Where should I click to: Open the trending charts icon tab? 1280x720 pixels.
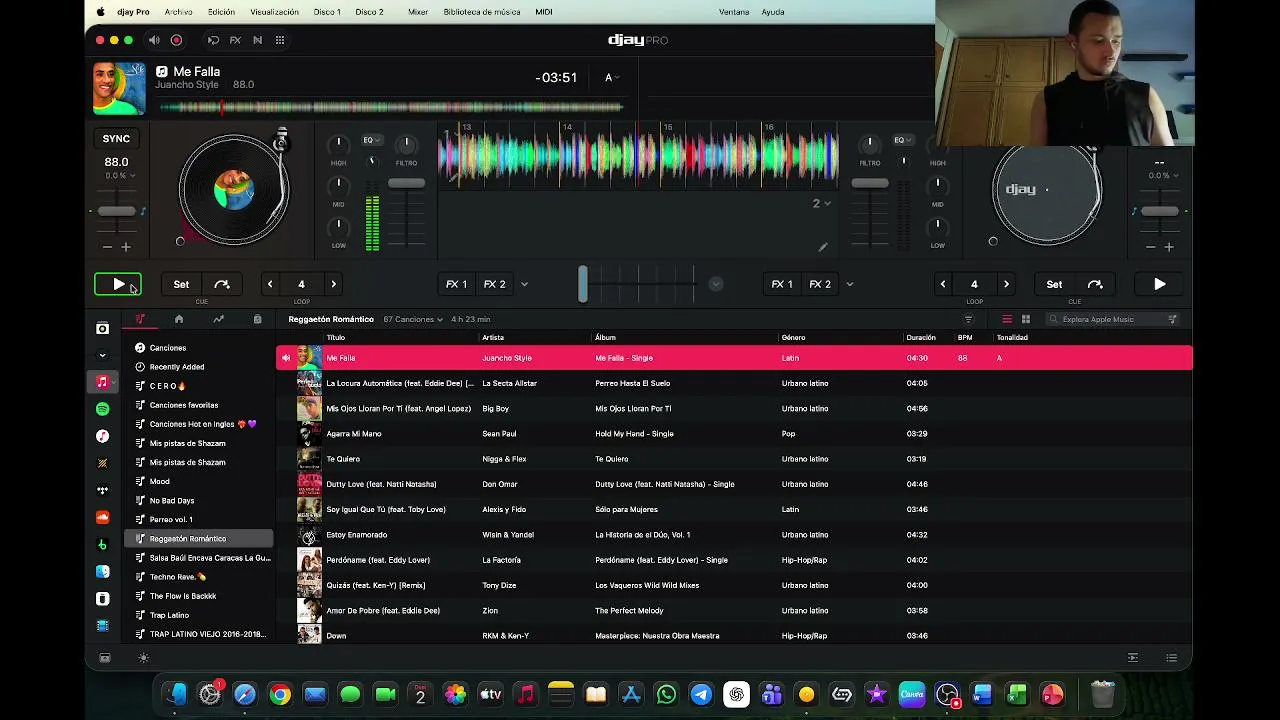(218, 319)
